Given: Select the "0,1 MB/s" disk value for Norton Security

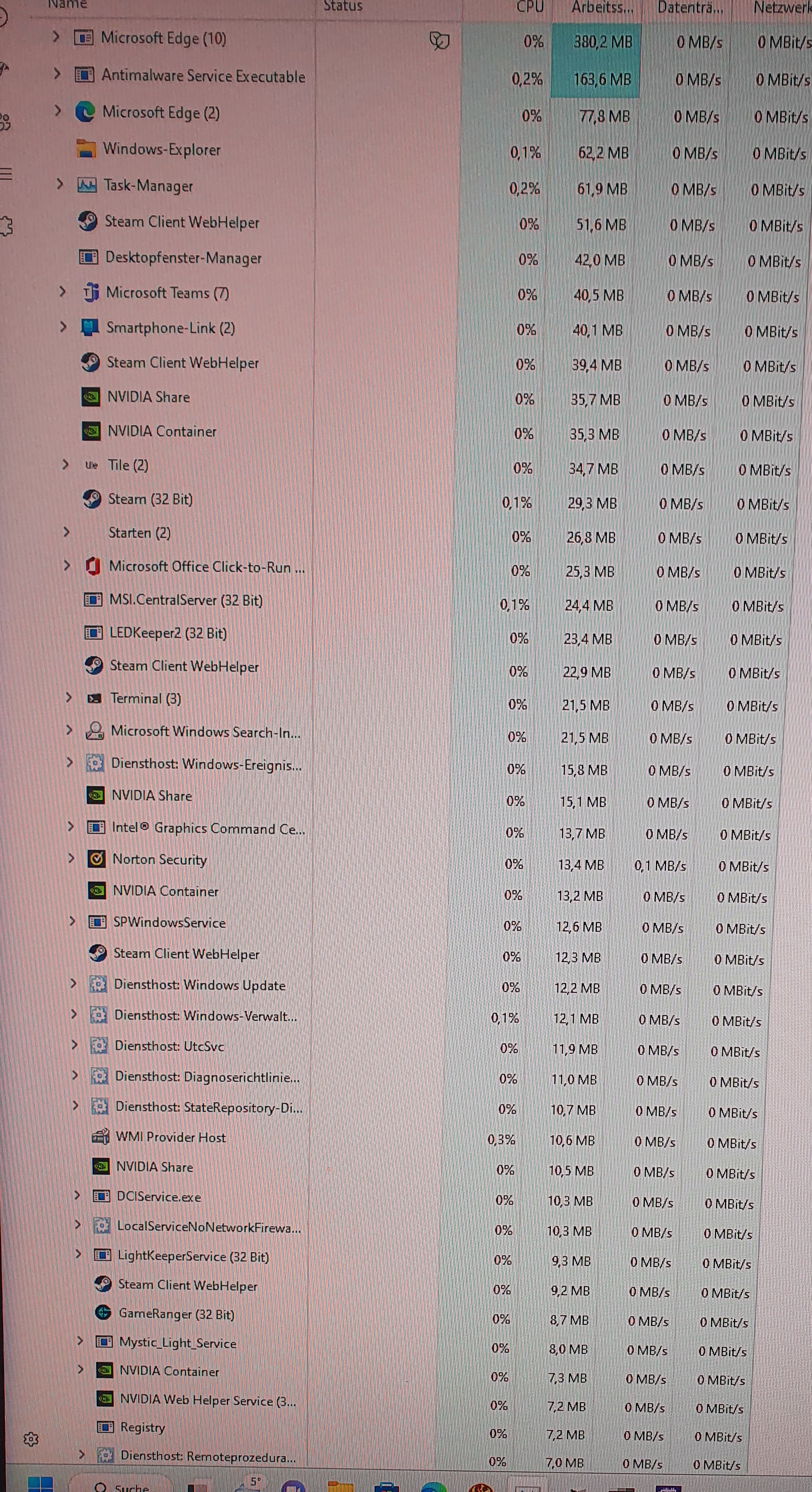Looking at the screenshot, I should [x=660, y=866].
